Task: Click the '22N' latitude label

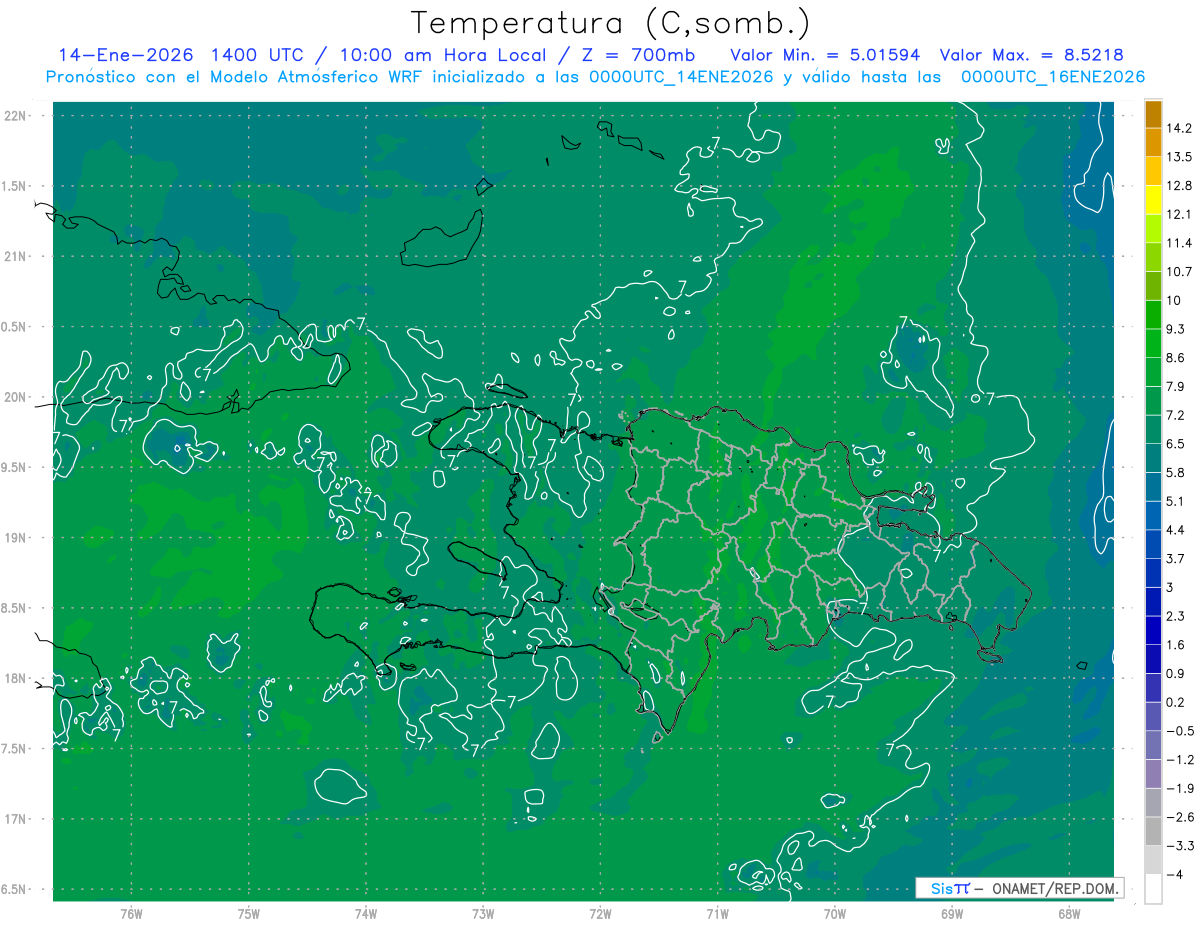Action: (16, 116)
